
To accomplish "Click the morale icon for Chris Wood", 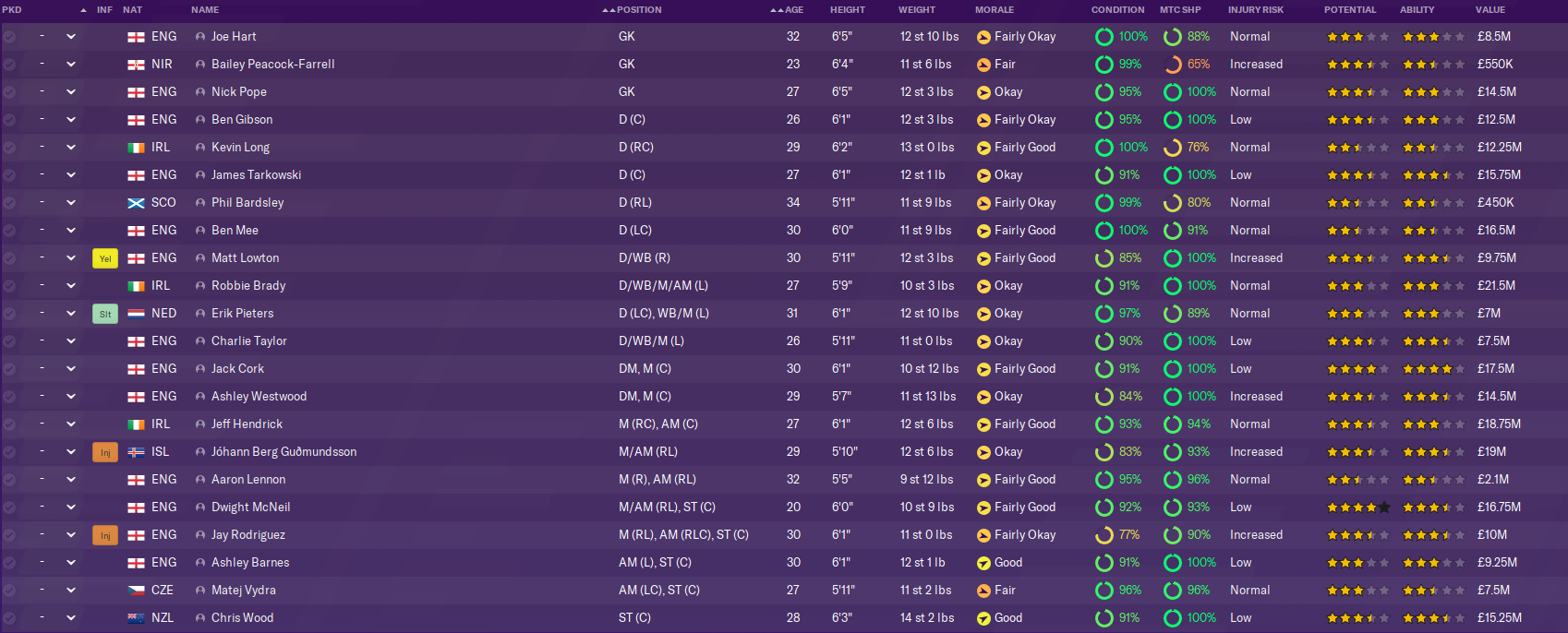I will pyautogui.click(x=983, y=618).
